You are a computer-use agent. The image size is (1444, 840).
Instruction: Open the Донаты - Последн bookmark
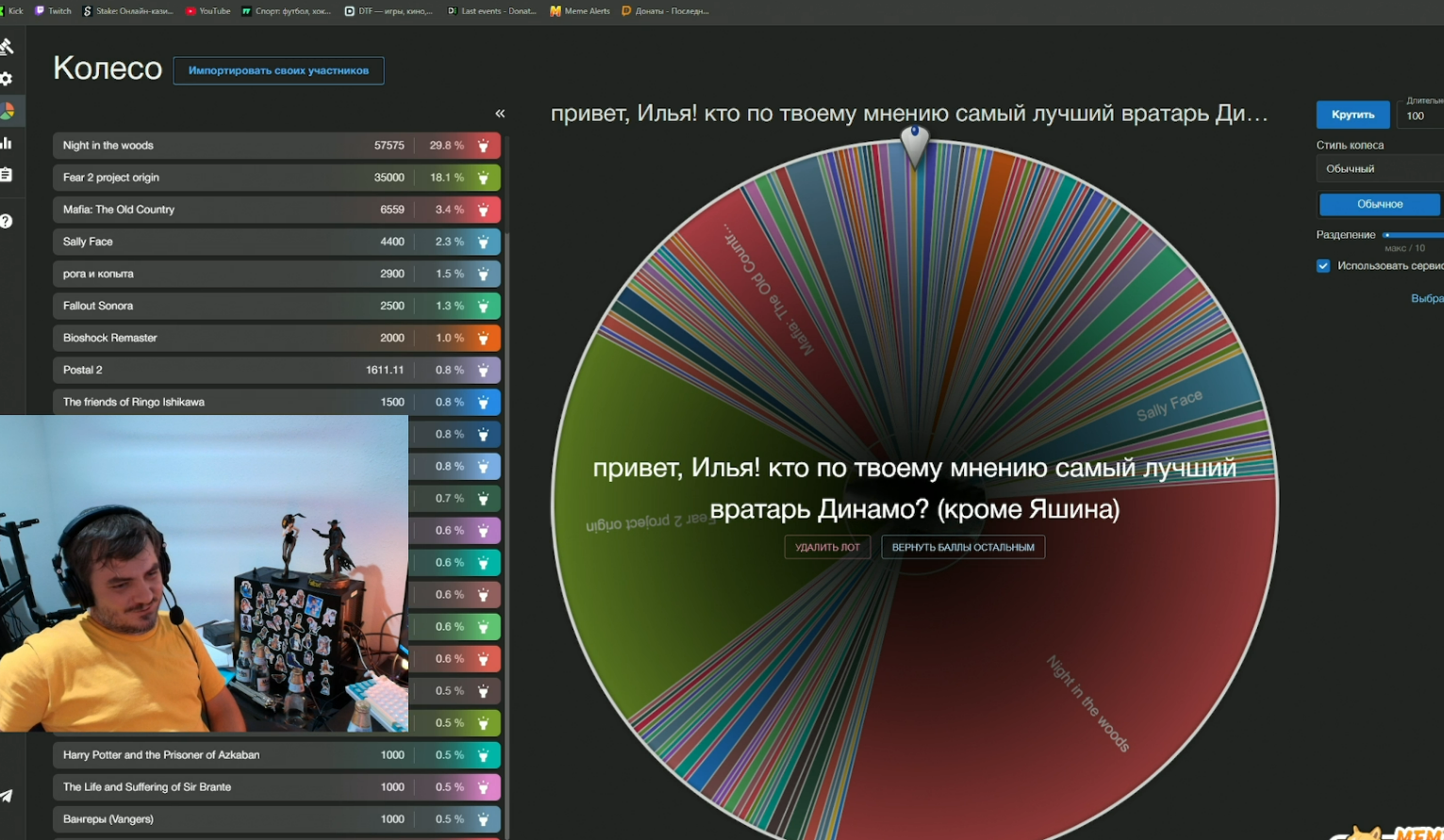coord(665,11)
